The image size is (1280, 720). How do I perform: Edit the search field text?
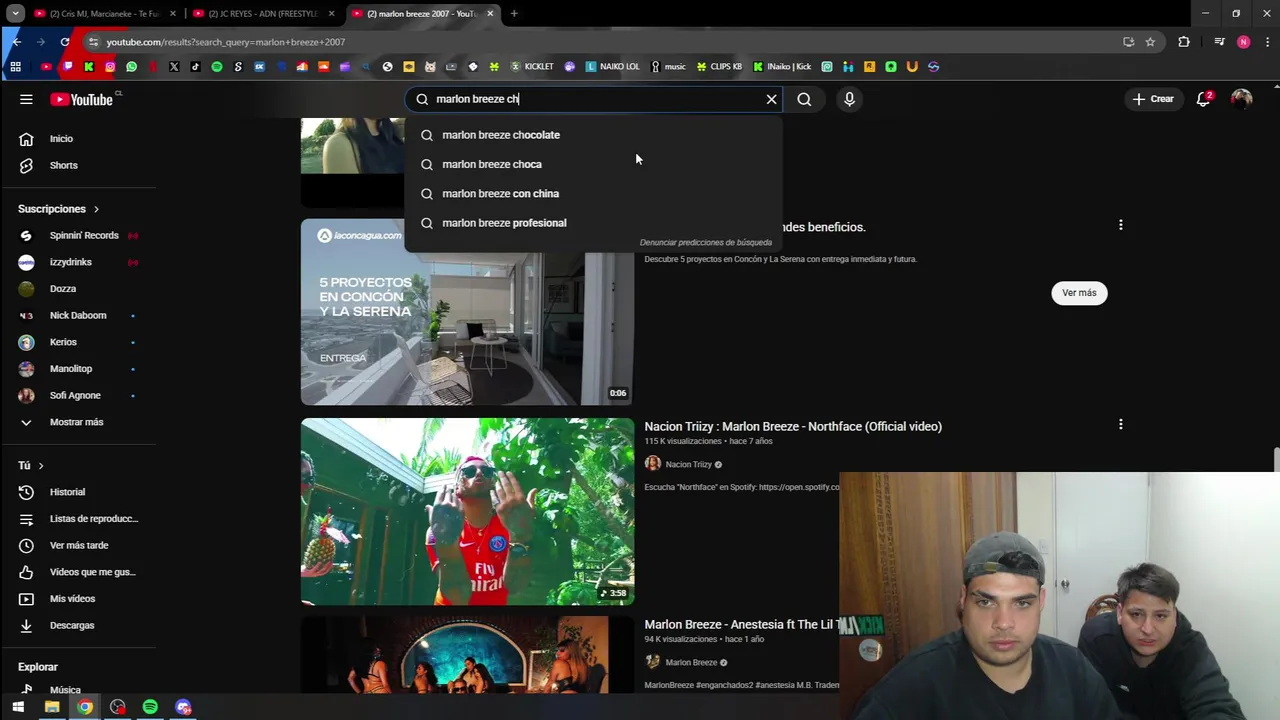595,99
